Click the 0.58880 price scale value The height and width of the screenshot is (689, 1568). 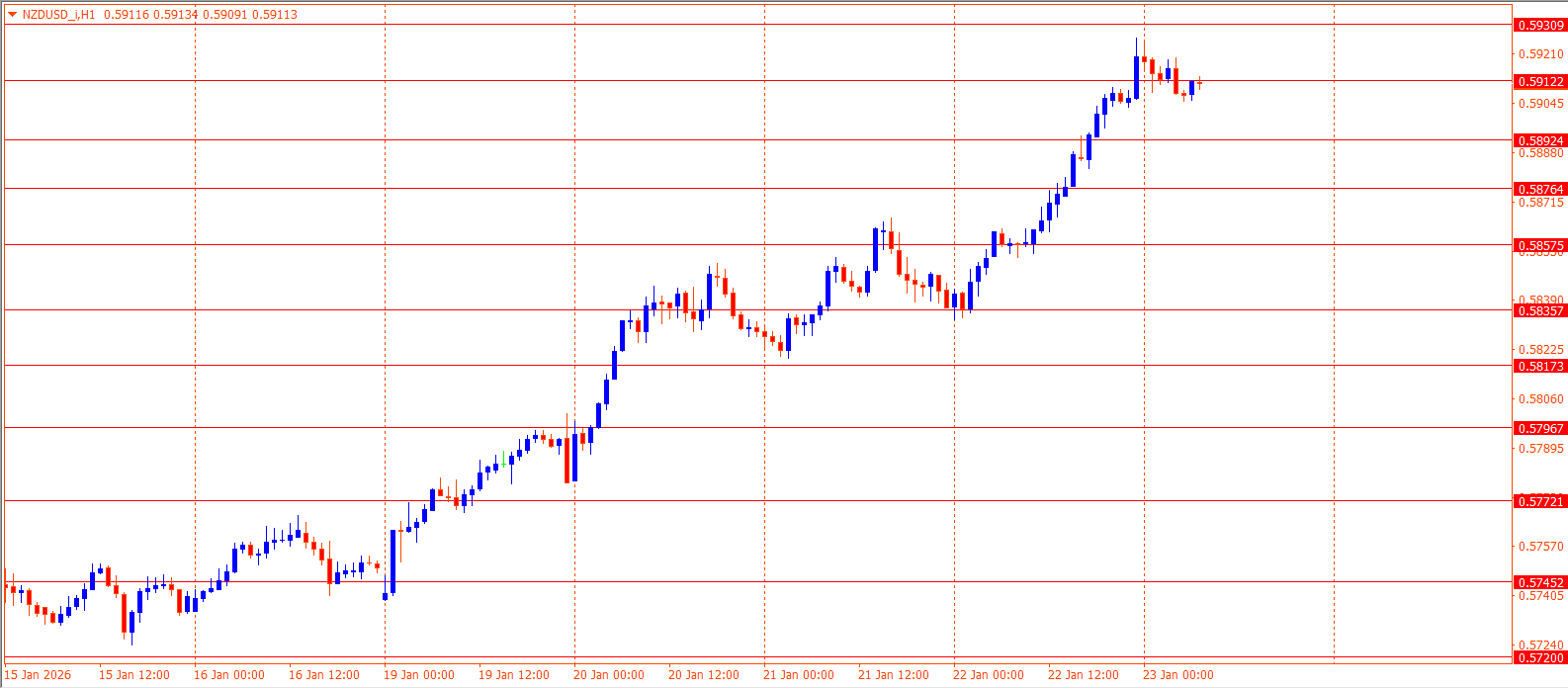1541,153
